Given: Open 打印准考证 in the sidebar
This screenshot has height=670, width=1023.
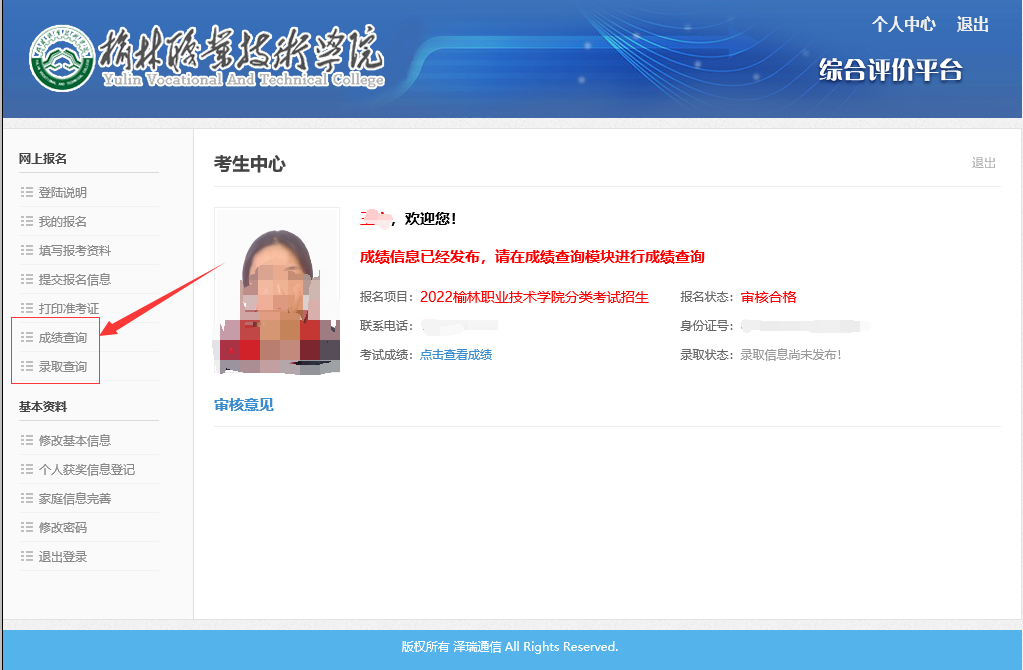Looking at the screenshot, I should [x=68, y=308].
